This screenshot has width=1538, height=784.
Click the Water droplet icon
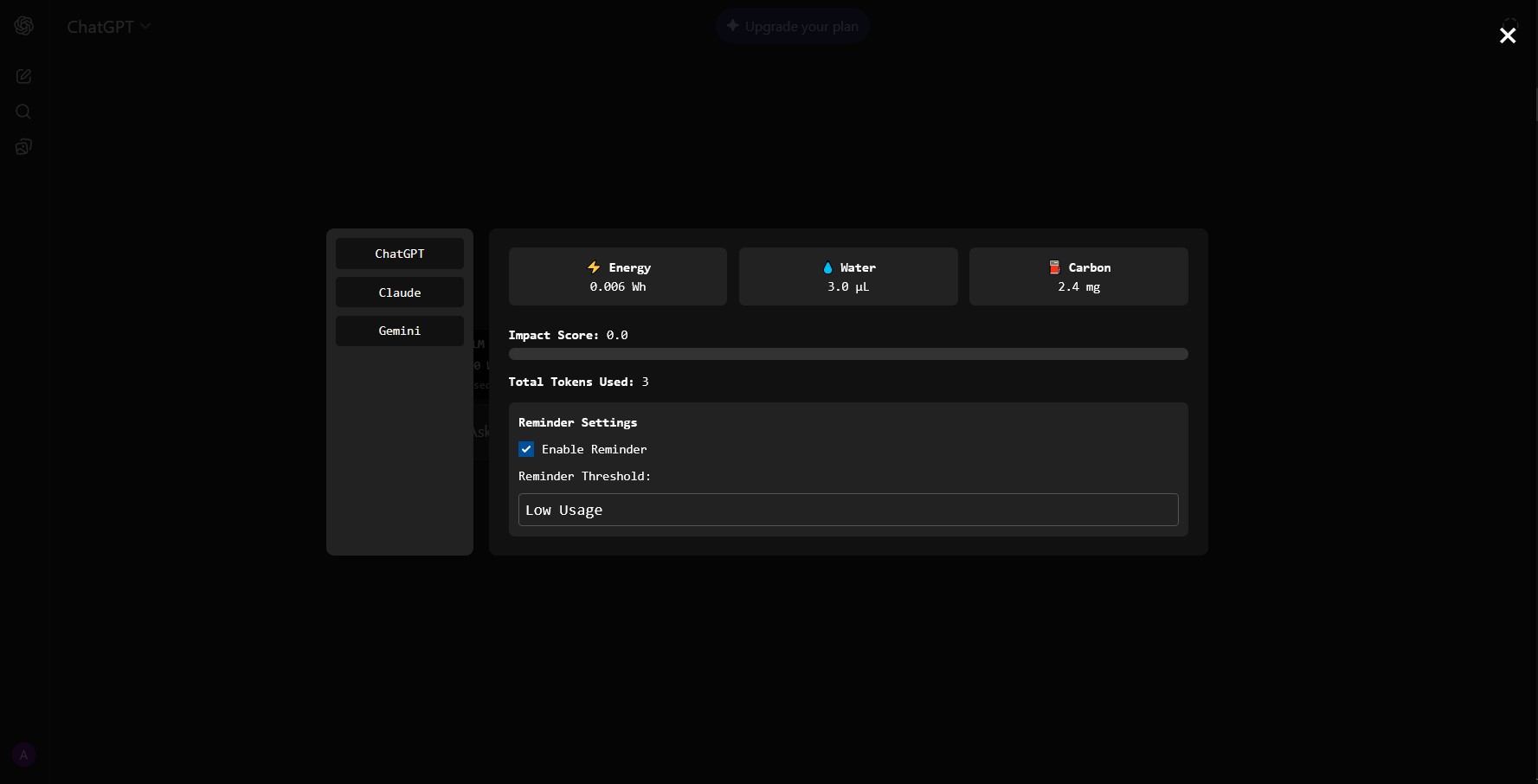pos(827,267)
